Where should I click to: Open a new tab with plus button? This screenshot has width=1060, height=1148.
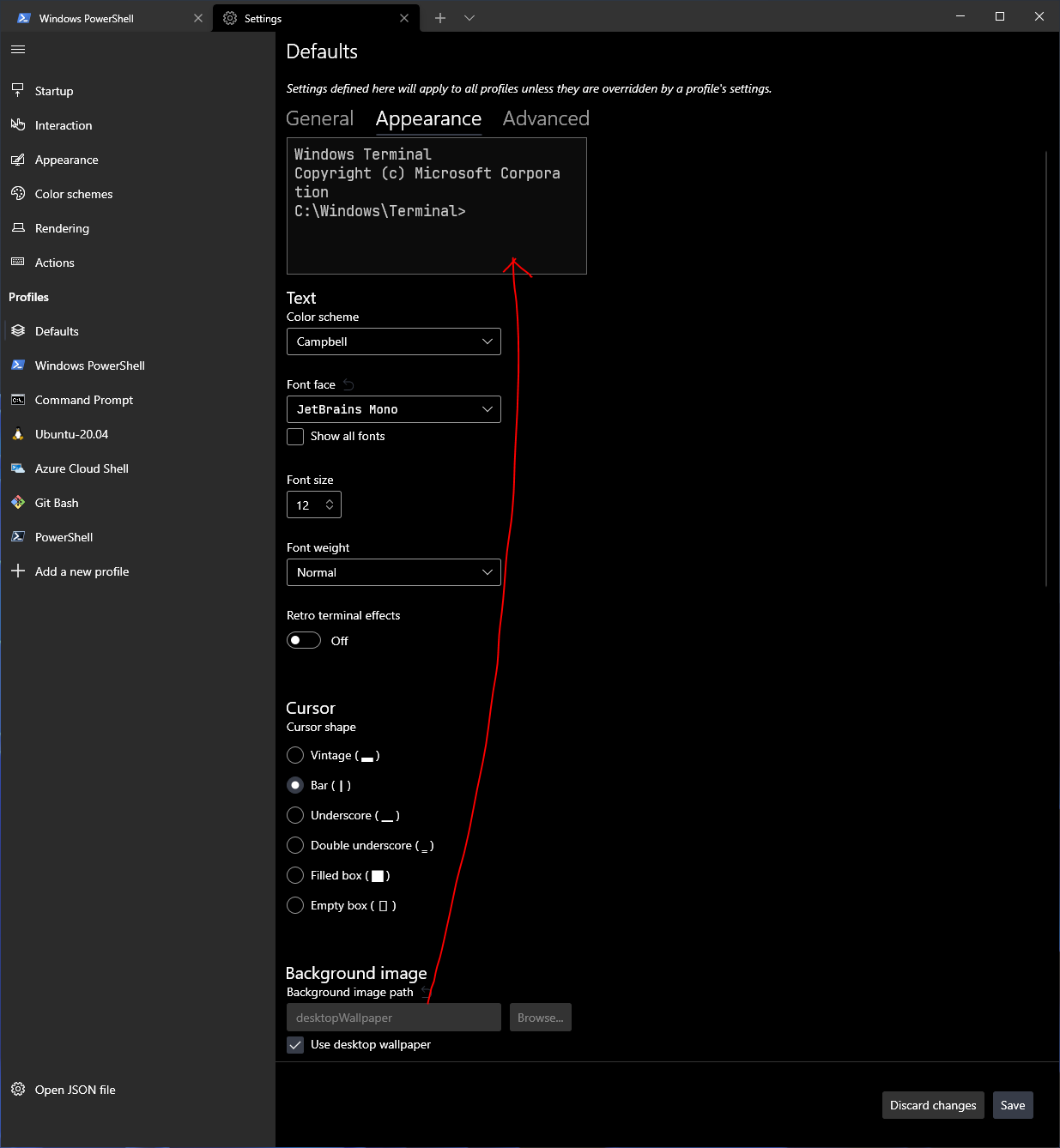440,18
